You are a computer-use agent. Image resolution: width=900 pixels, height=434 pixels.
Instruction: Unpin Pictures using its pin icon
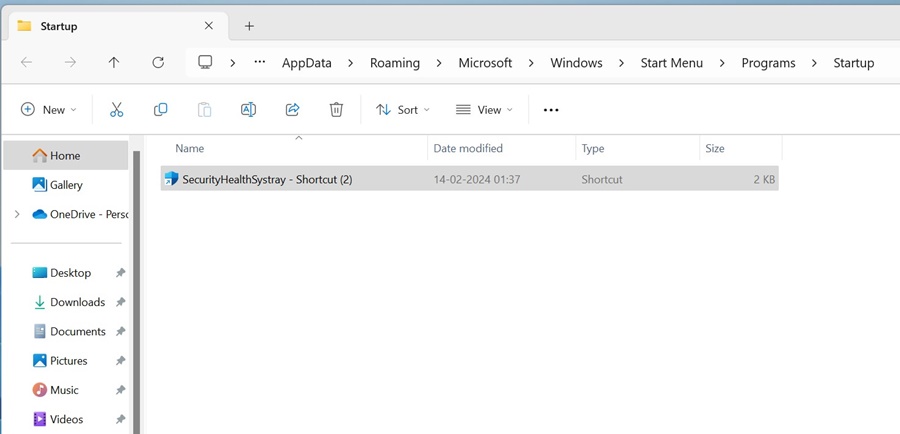click(x=121, y=361)
